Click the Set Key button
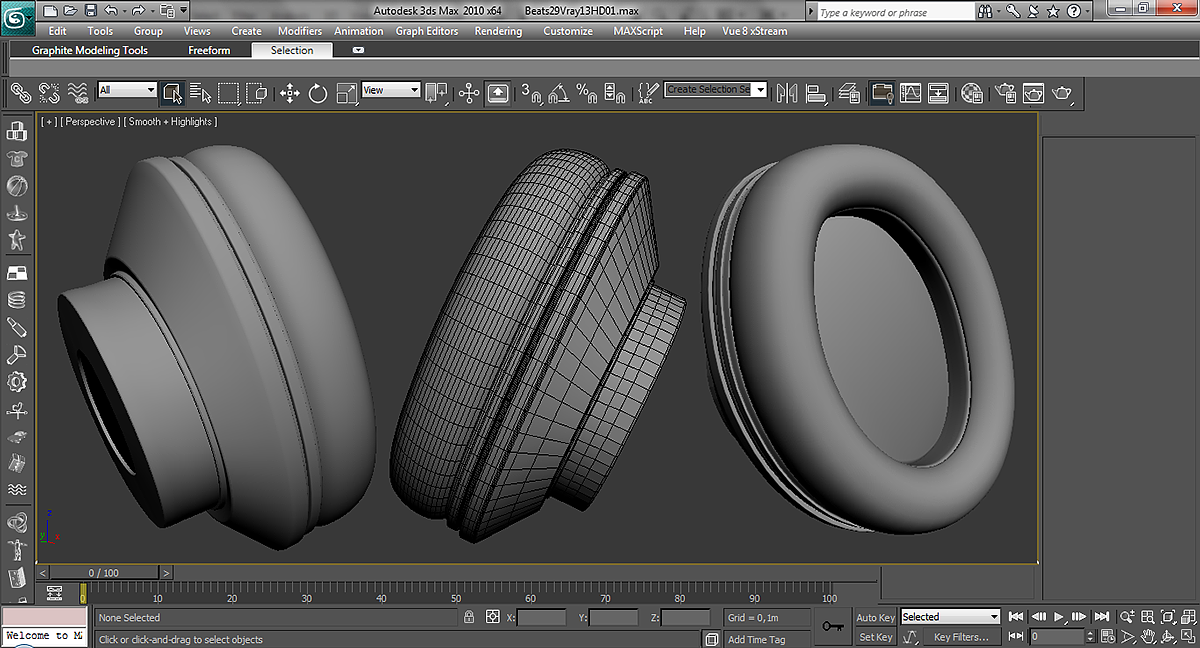Screen dimensions: 1200x648 click(x=875, y=637)
